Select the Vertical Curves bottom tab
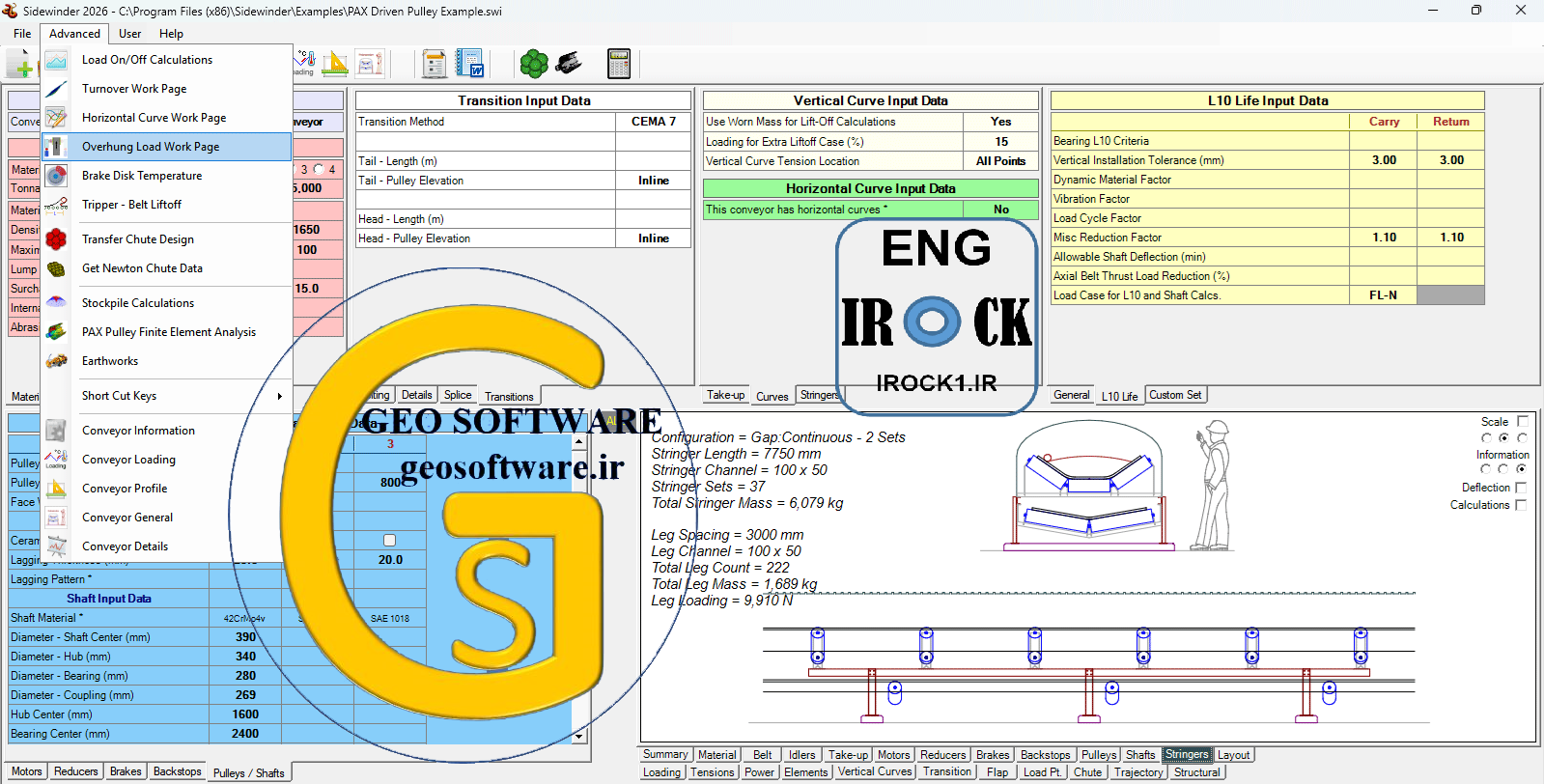This screenshot has height=784, width=1544. (875, 772)
